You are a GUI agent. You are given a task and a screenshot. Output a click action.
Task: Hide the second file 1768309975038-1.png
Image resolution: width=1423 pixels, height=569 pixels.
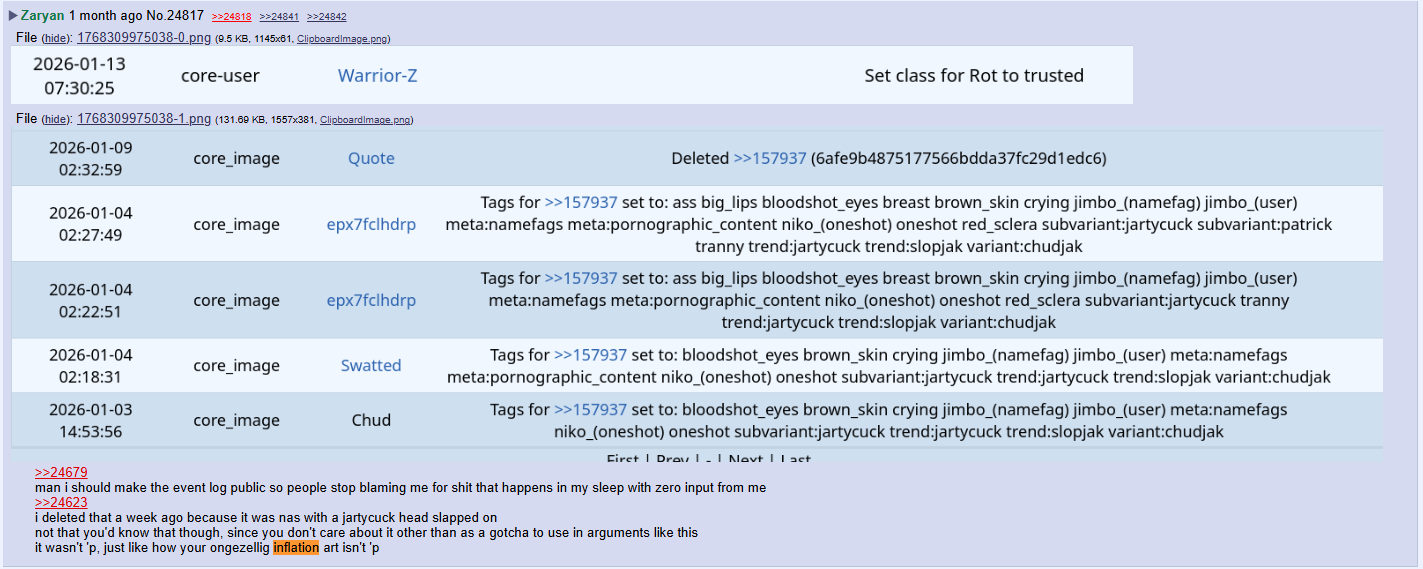[x=56, y=120]
